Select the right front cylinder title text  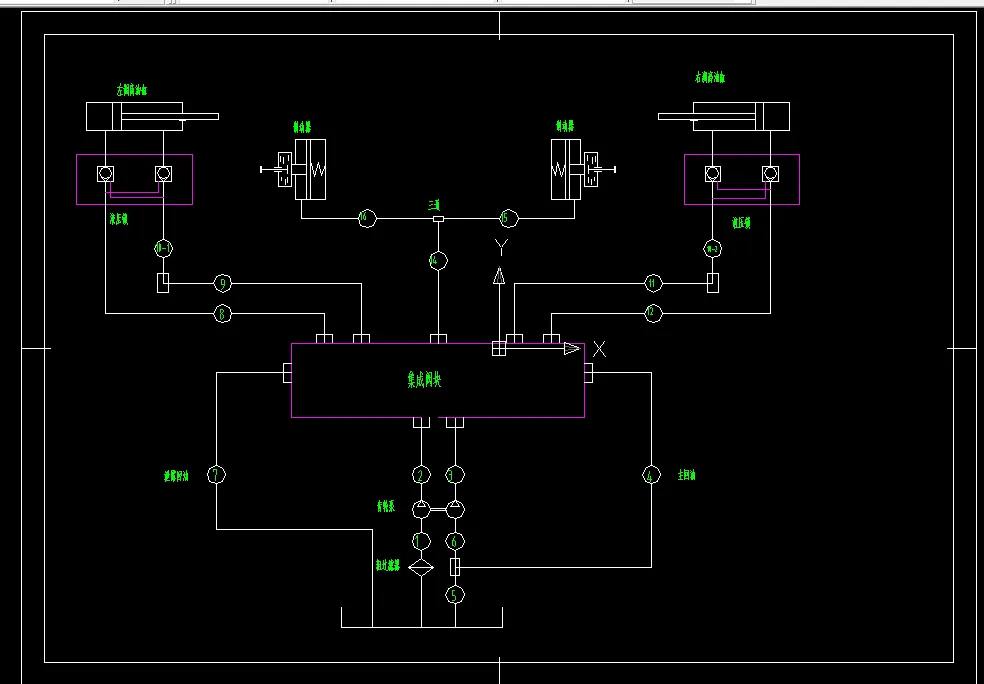(710, 77)
